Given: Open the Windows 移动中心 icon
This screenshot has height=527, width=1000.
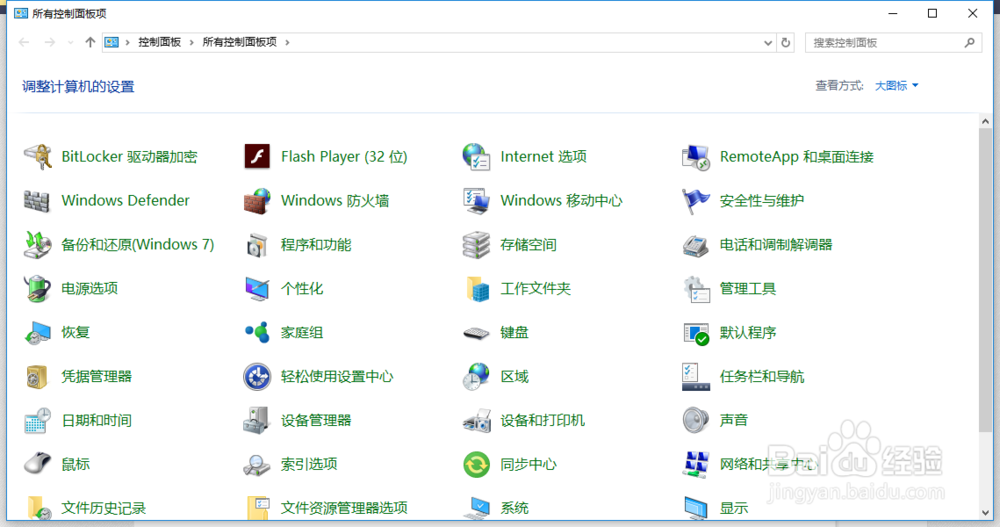Looking at the screenshot, I should [476, 200].
